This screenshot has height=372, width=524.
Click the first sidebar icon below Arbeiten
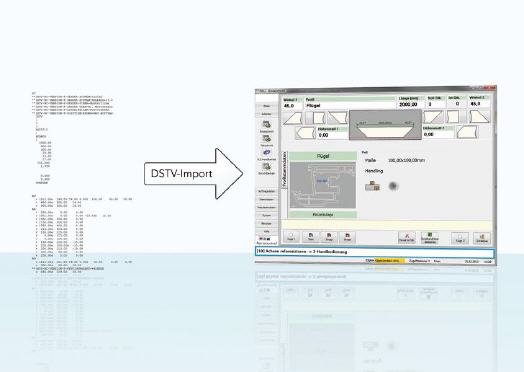(x=266, y=125)
